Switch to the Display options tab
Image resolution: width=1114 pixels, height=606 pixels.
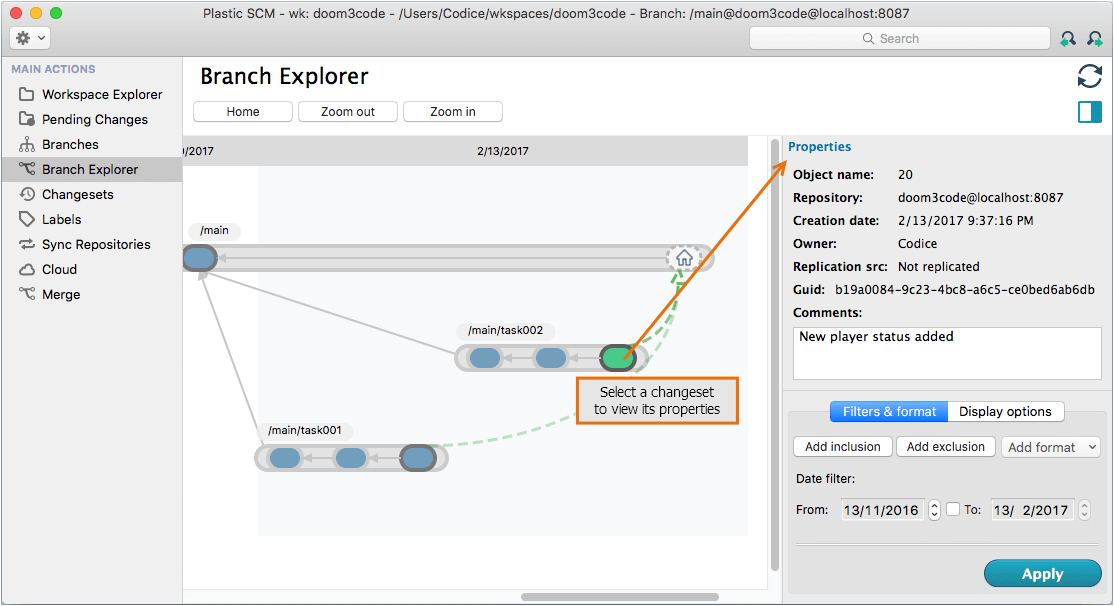pos(1005,411)
